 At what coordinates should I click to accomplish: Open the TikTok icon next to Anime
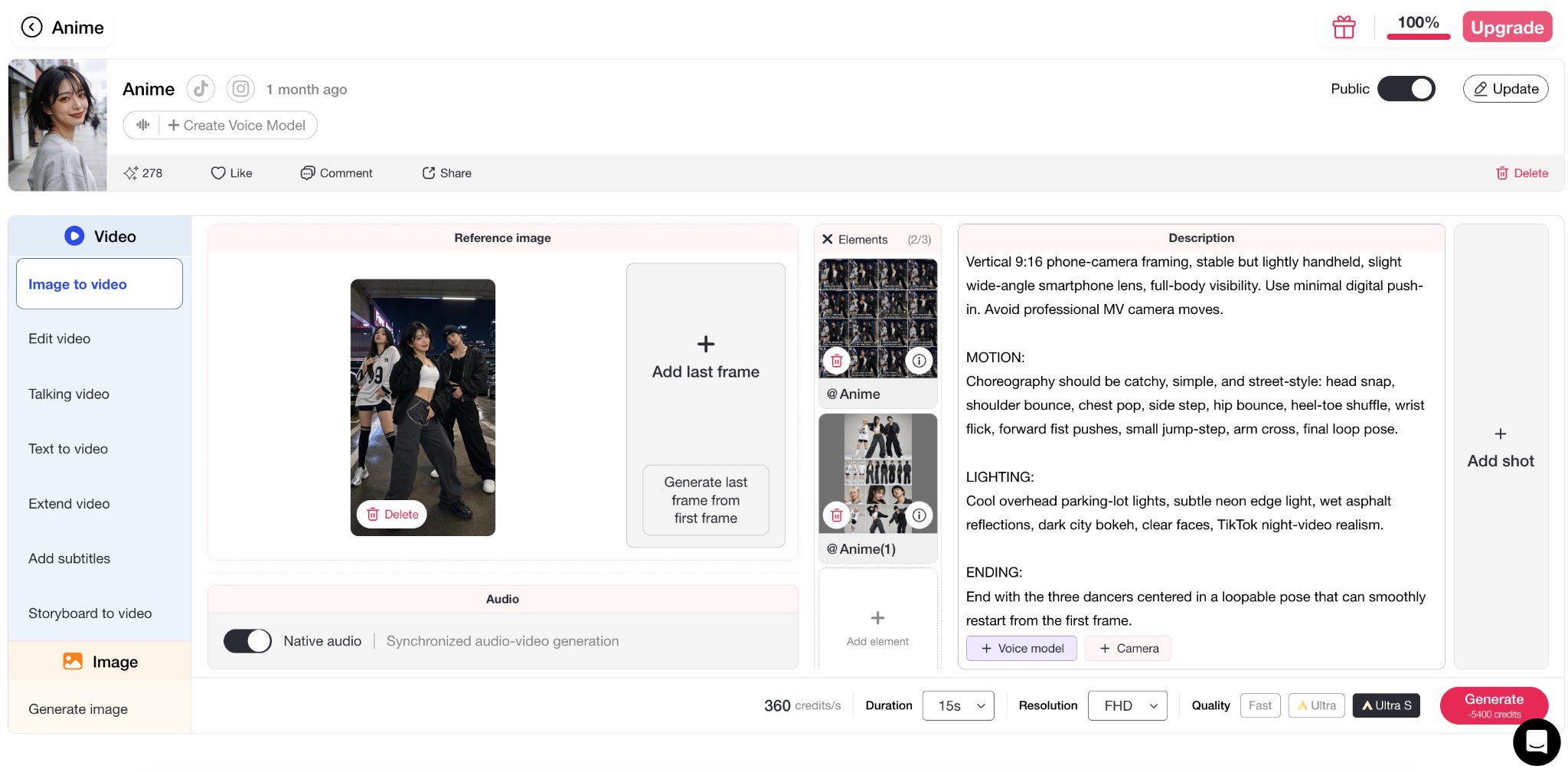point(201,89)
